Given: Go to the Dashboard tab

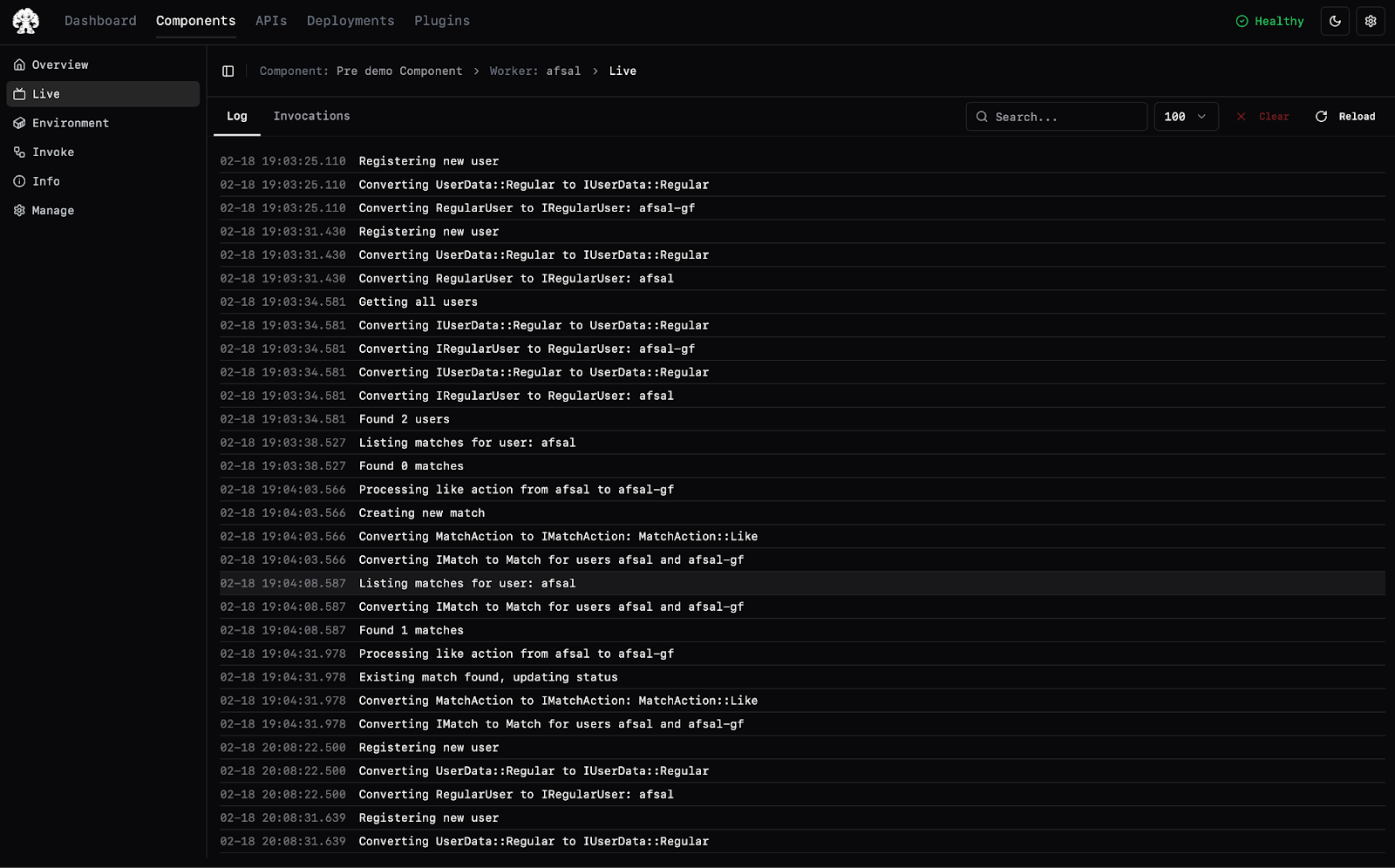Looking at the screenshot, I should [x=100, y=21].
